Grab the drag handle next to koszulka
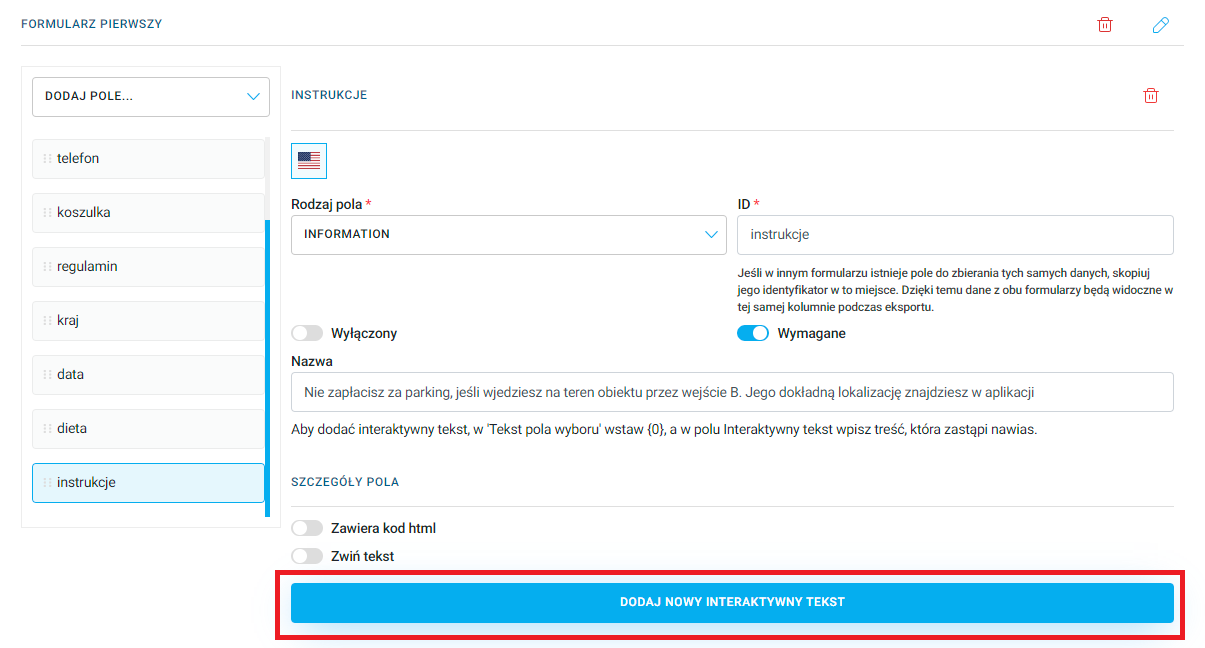1205x648 pixels. [x=47, y=212]
